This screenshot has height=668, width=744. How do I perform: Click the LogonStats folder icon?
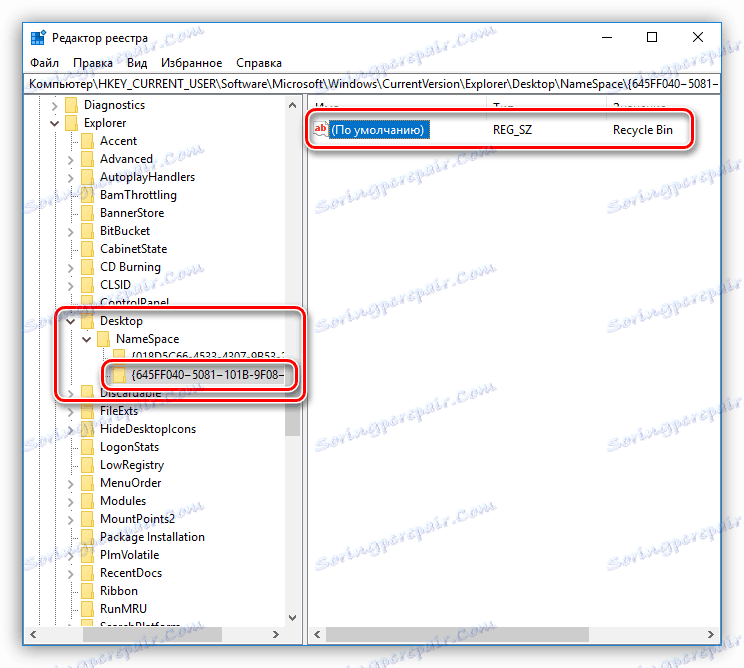87,447
